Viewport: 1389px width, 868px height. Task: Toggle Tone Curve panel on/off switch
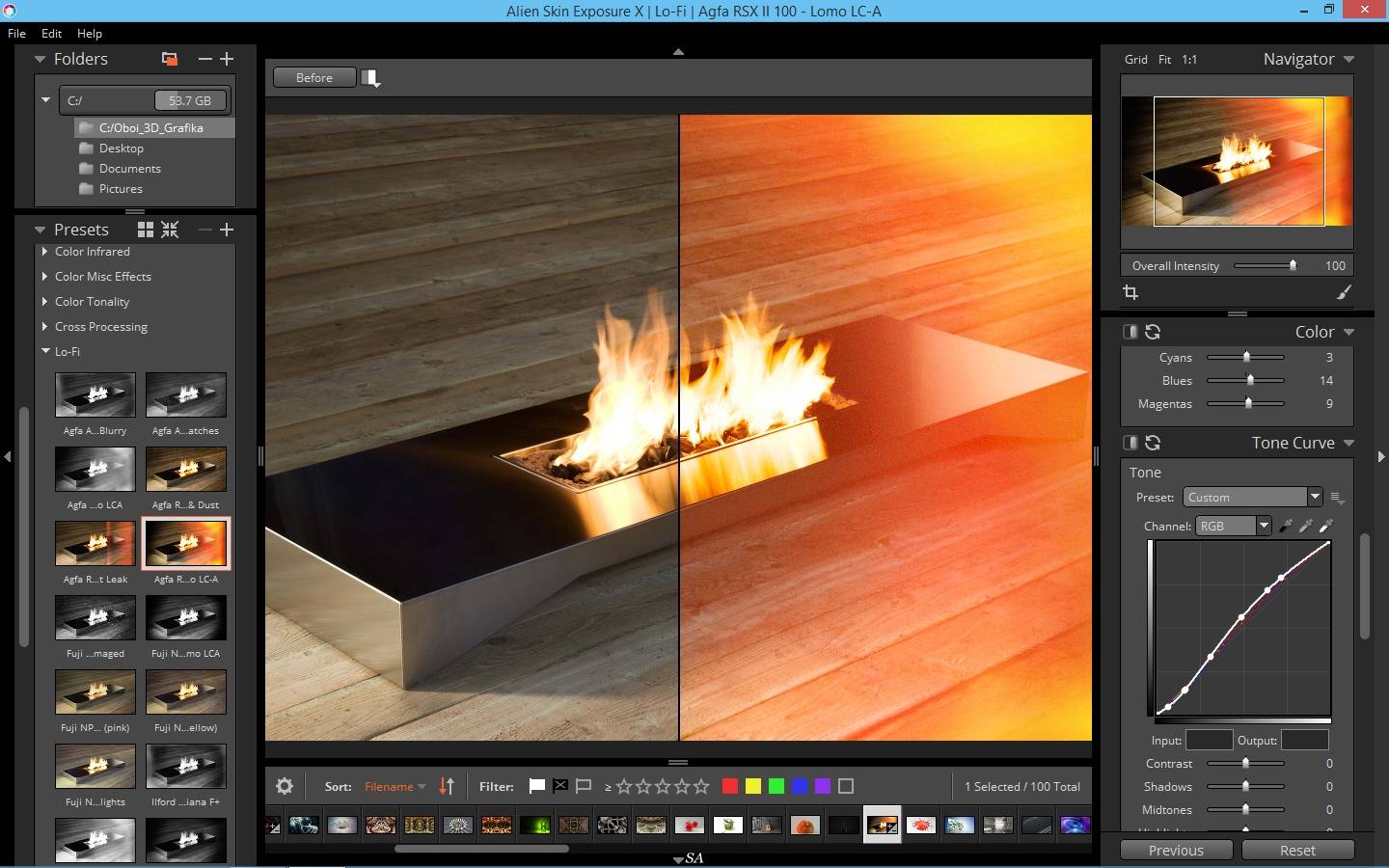tap(1130, 443)
